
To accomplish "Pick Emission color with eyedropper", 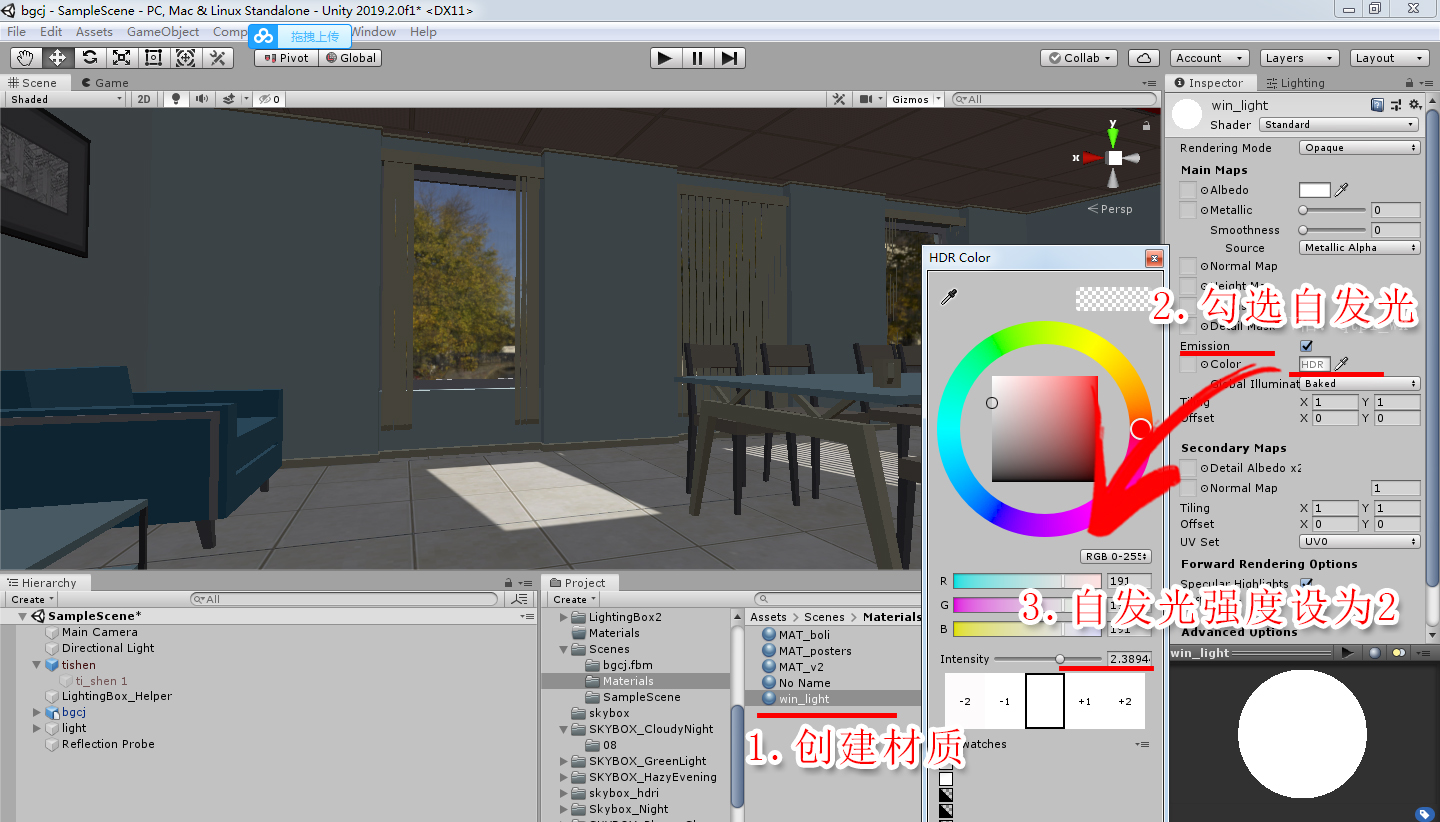I will pyautogui.click(x=1342, y=364).
